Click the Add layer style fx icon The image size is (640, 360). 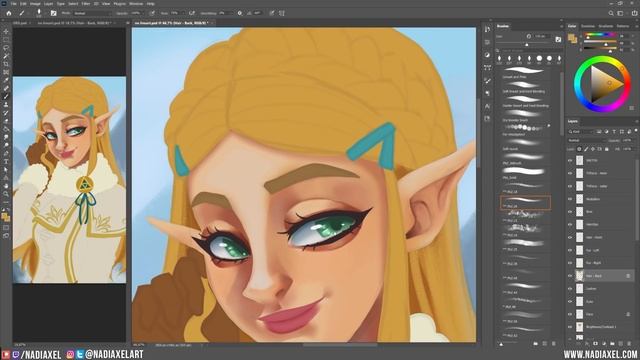587,344
